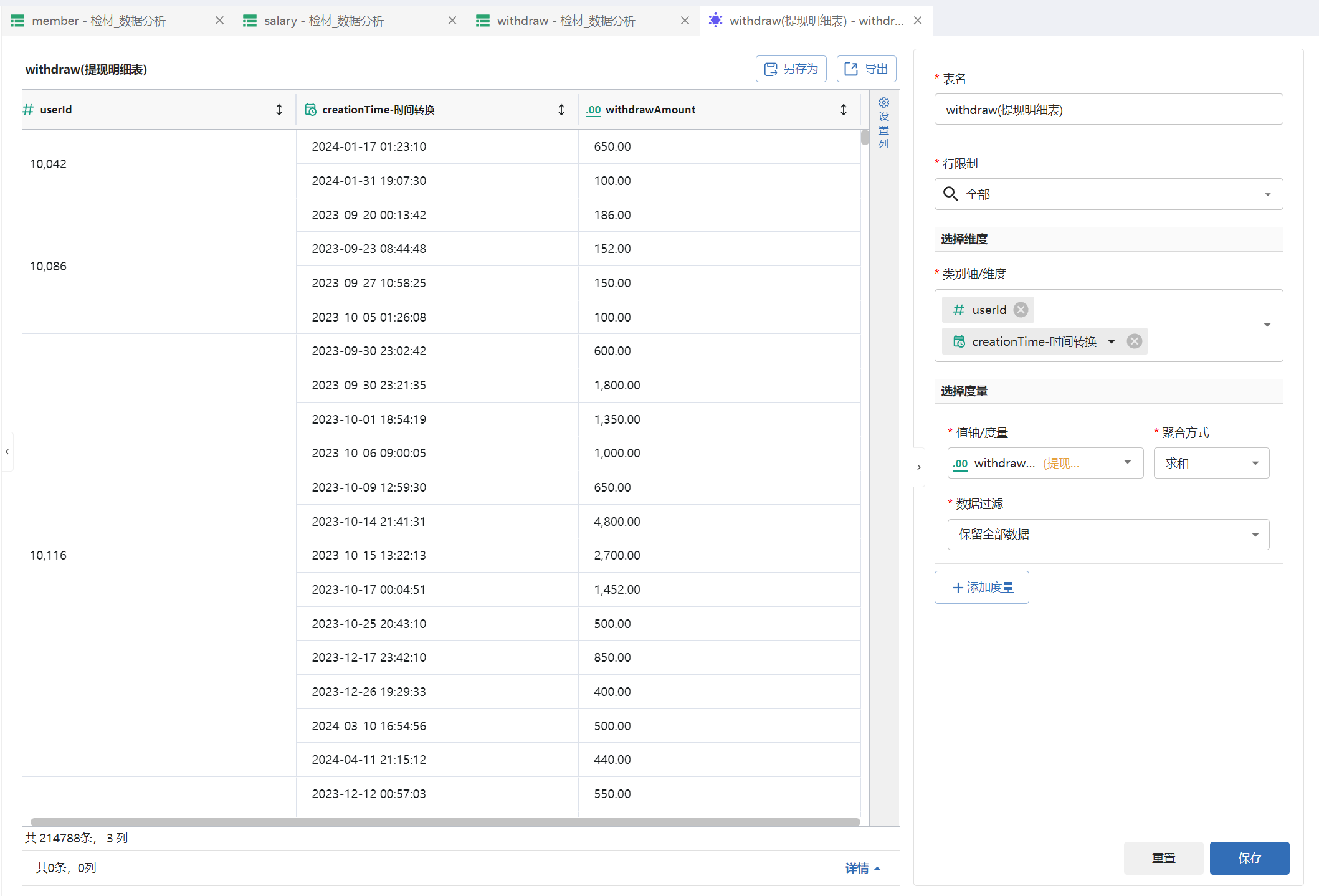
Task: Collapse the right settings panel arrow
Action: [x=919, y=467]
